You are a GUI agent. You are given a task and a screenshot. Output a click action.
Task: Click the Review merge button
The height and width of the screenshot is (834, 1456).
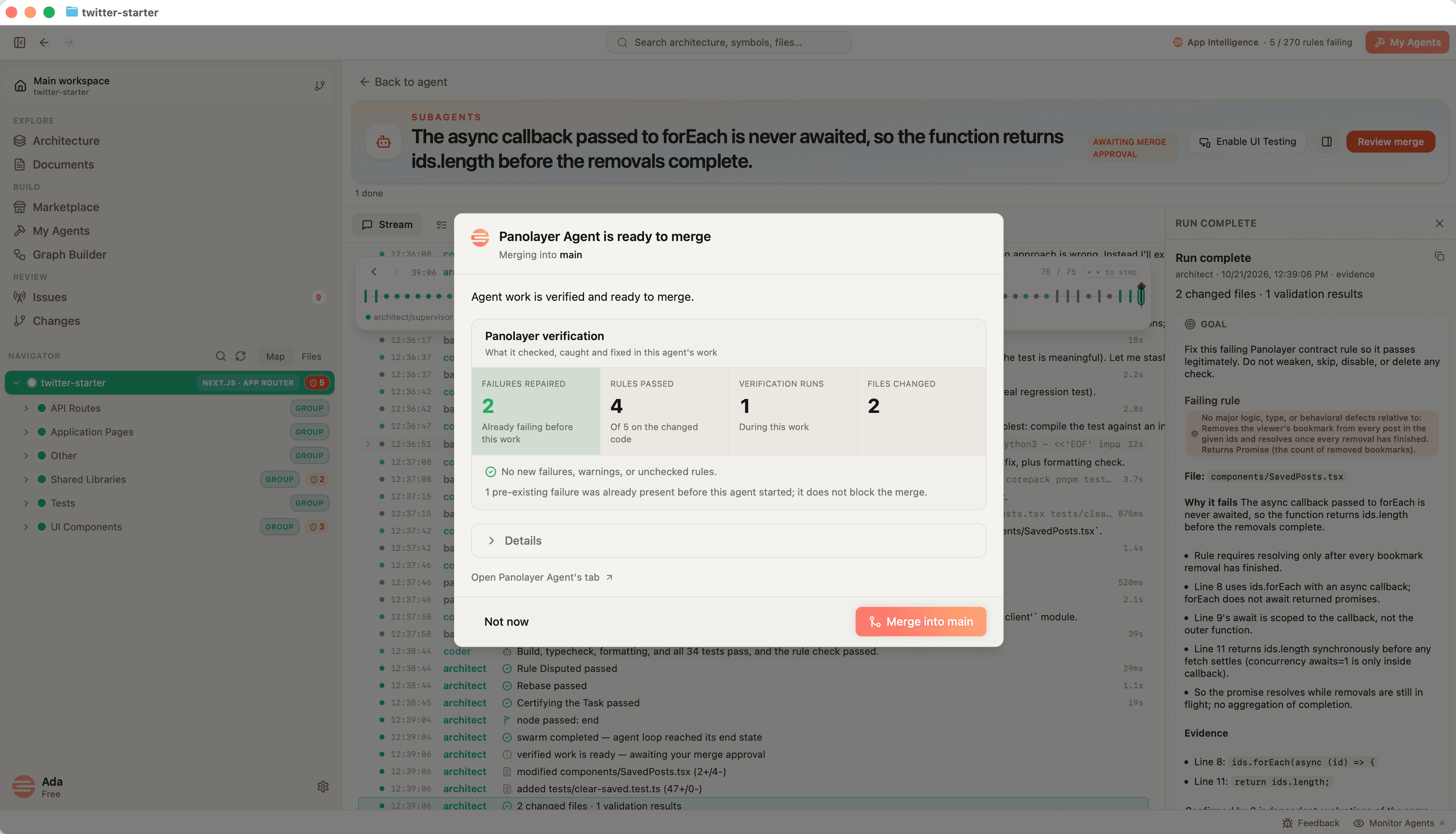(1390, 142)
